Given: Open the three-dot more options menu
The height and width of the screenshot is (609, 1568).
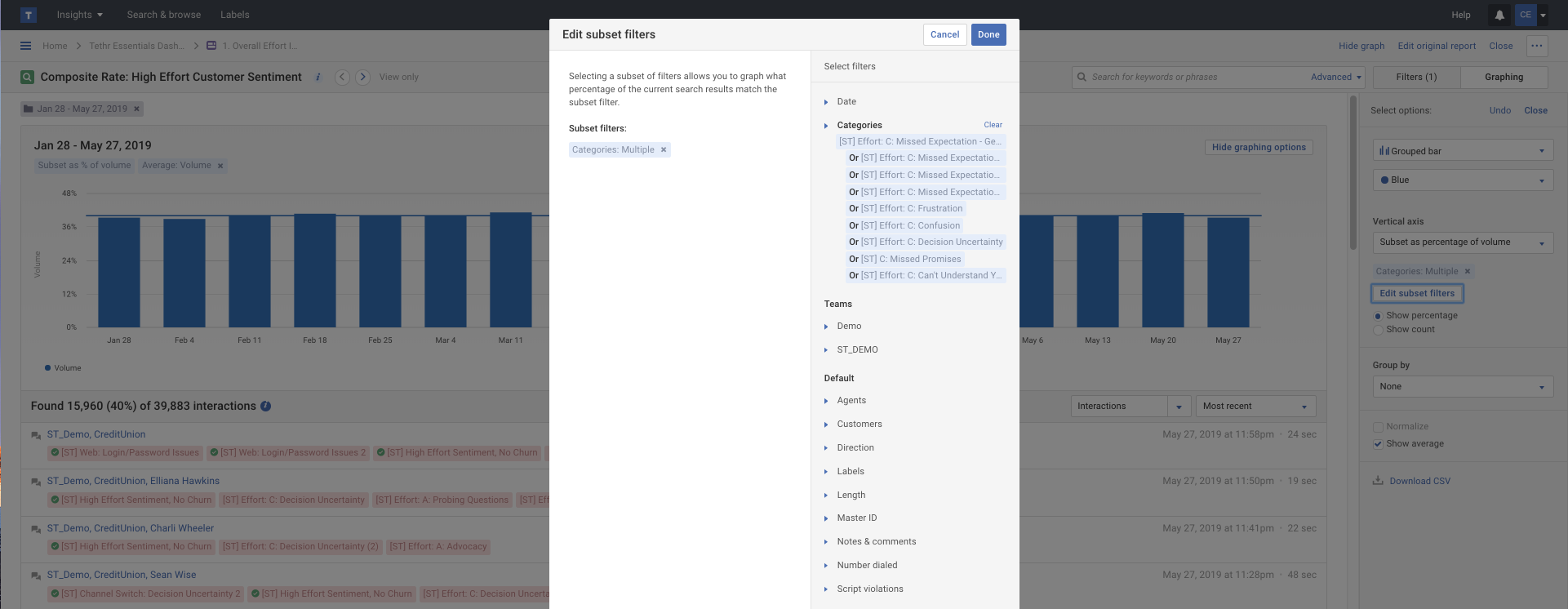Looking at the screenshot, I should (1536, 46).
